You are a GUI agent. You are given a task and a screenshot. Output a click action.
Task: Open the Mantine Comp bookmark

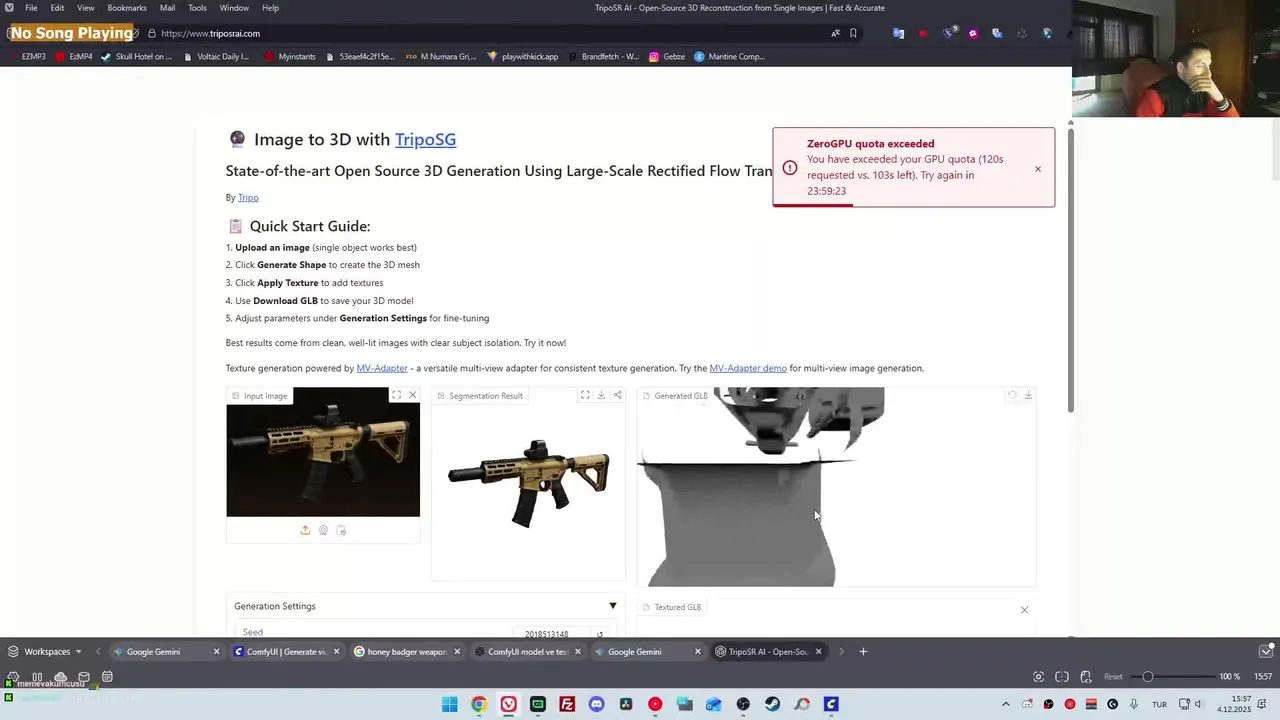730,57
